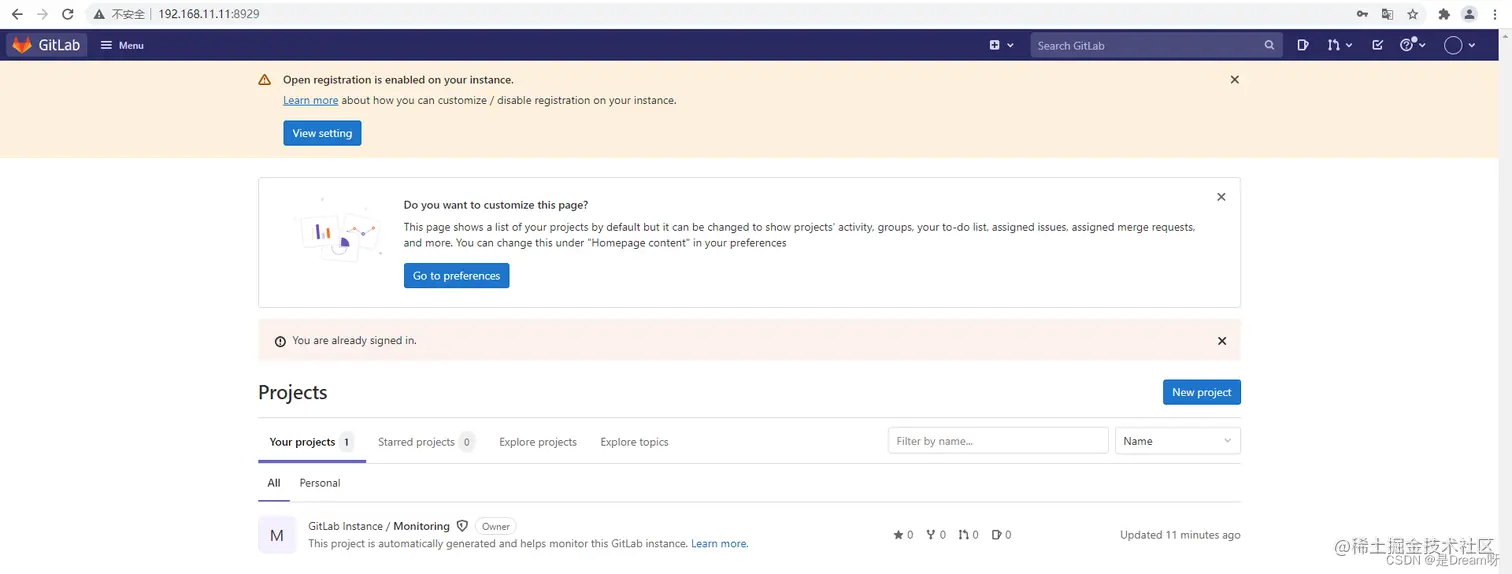Screen dimensions: 1512x574
Task: Click the View setting button
Action: click(322, 133)
